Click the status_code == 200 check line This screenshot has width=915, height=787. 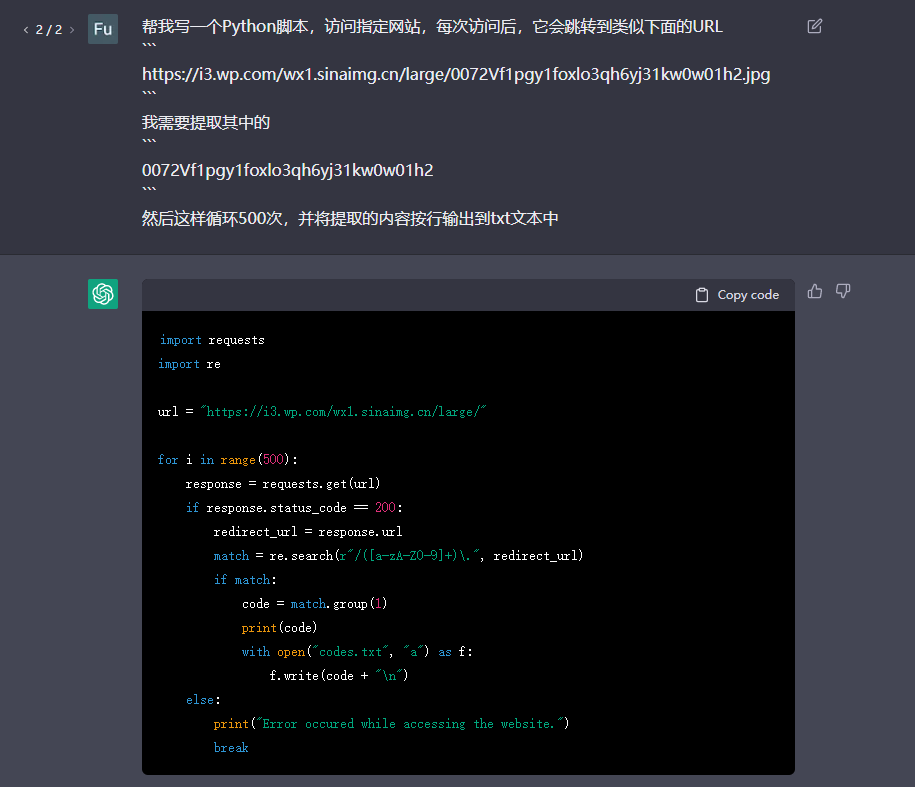[294, 508]
